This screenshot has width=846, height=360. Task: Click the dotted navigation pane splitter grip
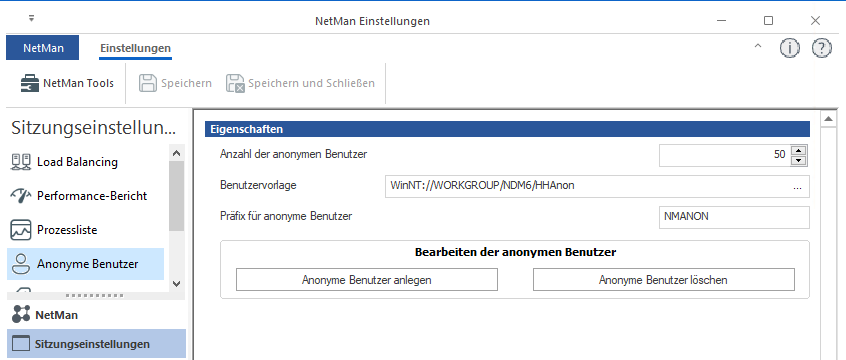click(x=94, y=295)
